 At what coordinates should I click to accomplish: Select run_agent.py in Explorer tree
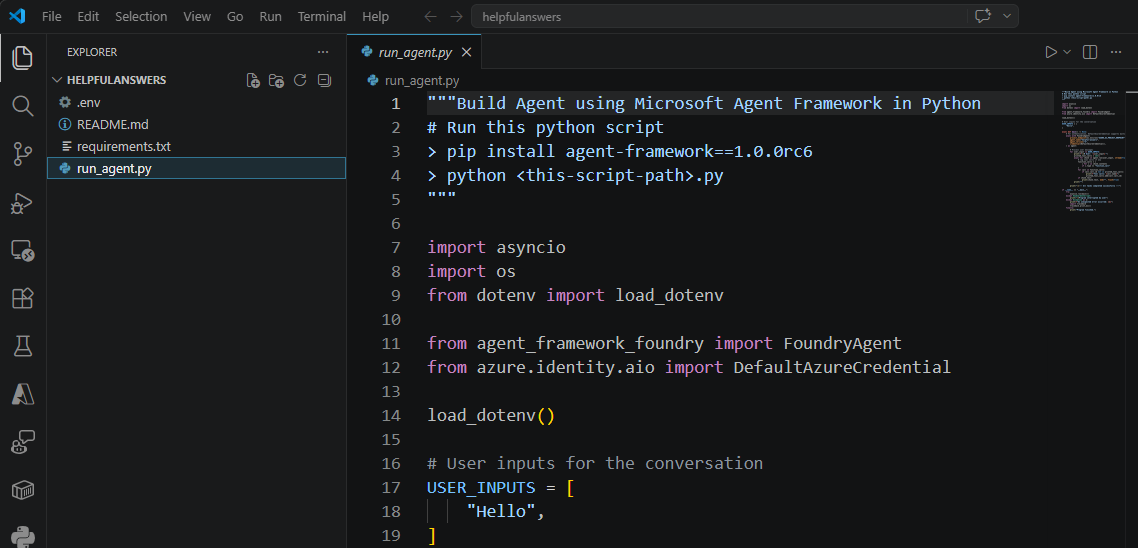click(196, 168)
